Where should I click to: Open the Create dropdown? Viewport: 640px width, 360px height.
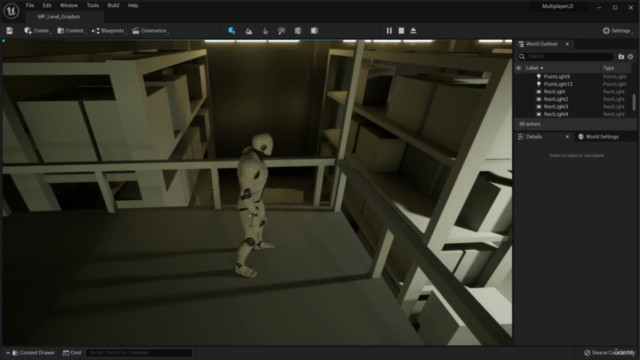point(37,31)
